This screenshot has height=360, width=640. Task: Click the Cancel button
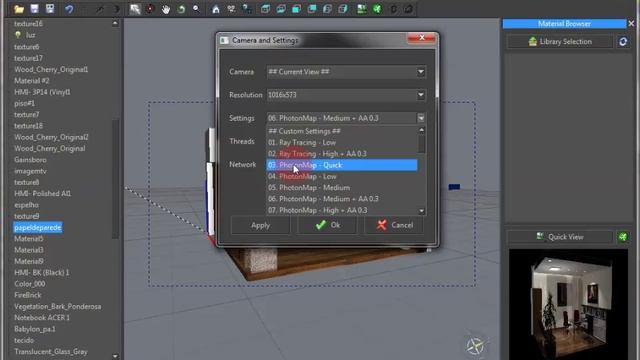point(394,225)
